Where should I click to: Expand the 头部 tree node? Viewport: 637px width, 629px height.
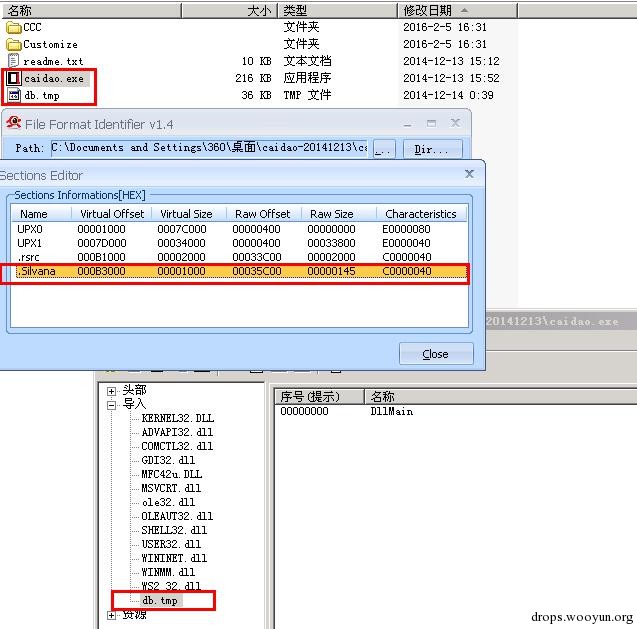click(111, 391)
